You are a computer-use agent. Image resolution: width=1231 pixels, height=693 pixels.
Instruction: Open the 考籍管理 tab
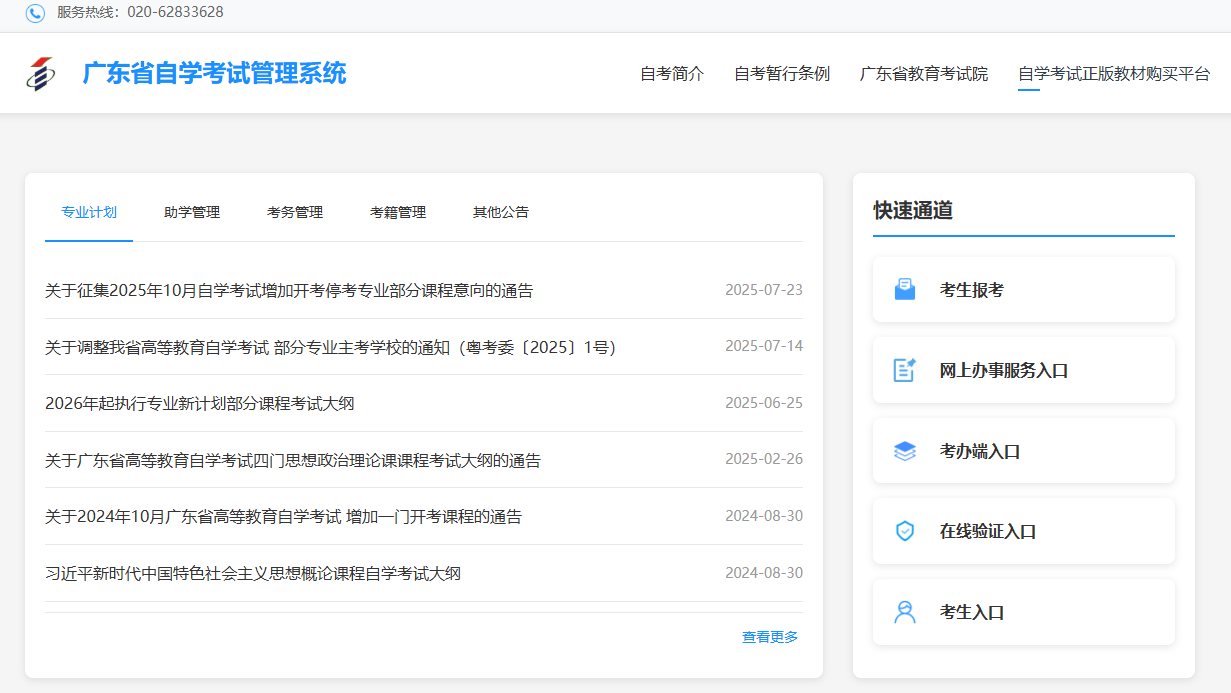(398, 212)
